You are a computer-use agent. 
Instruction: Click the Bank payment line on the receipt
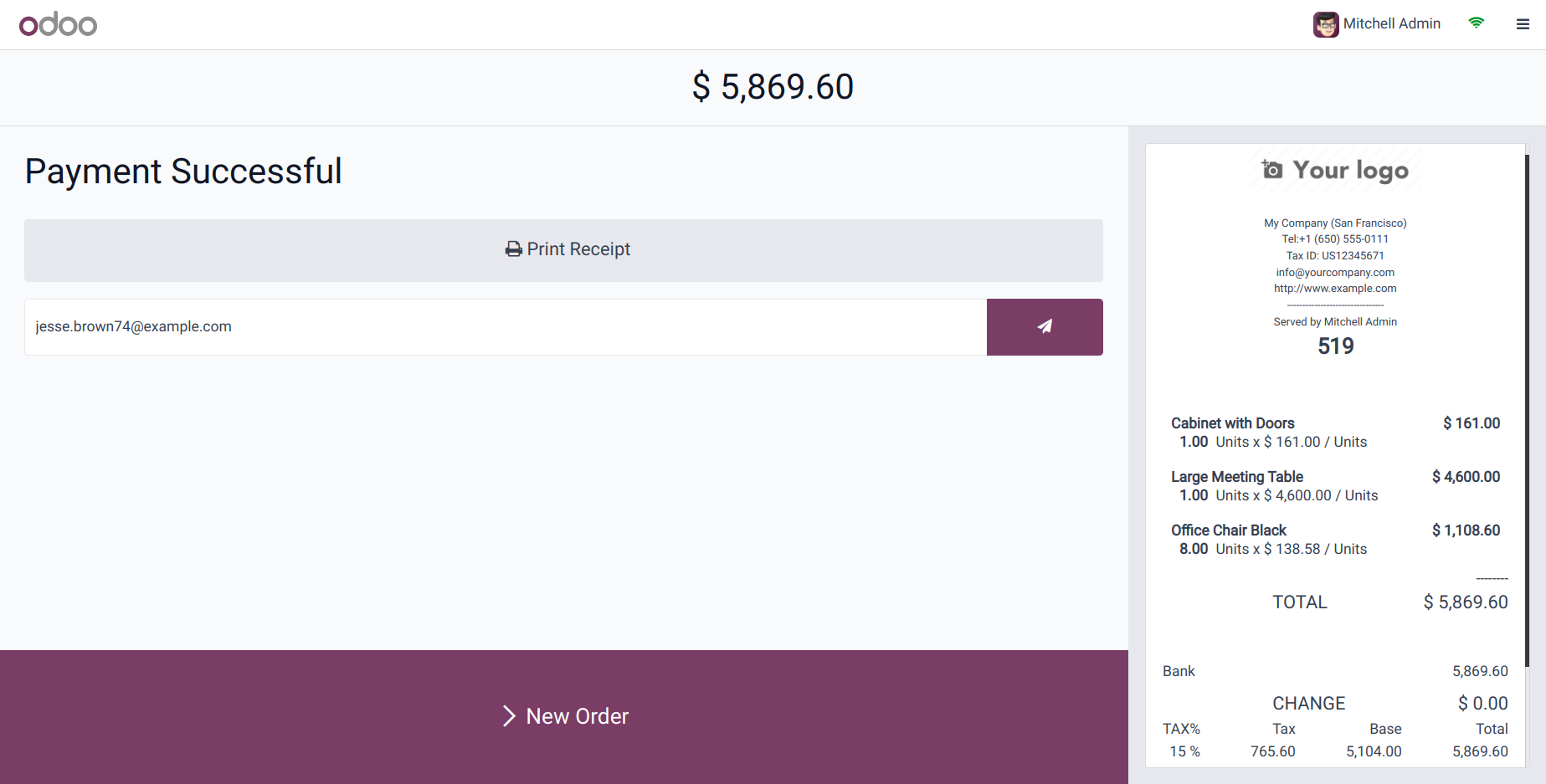coord(1335,671)
